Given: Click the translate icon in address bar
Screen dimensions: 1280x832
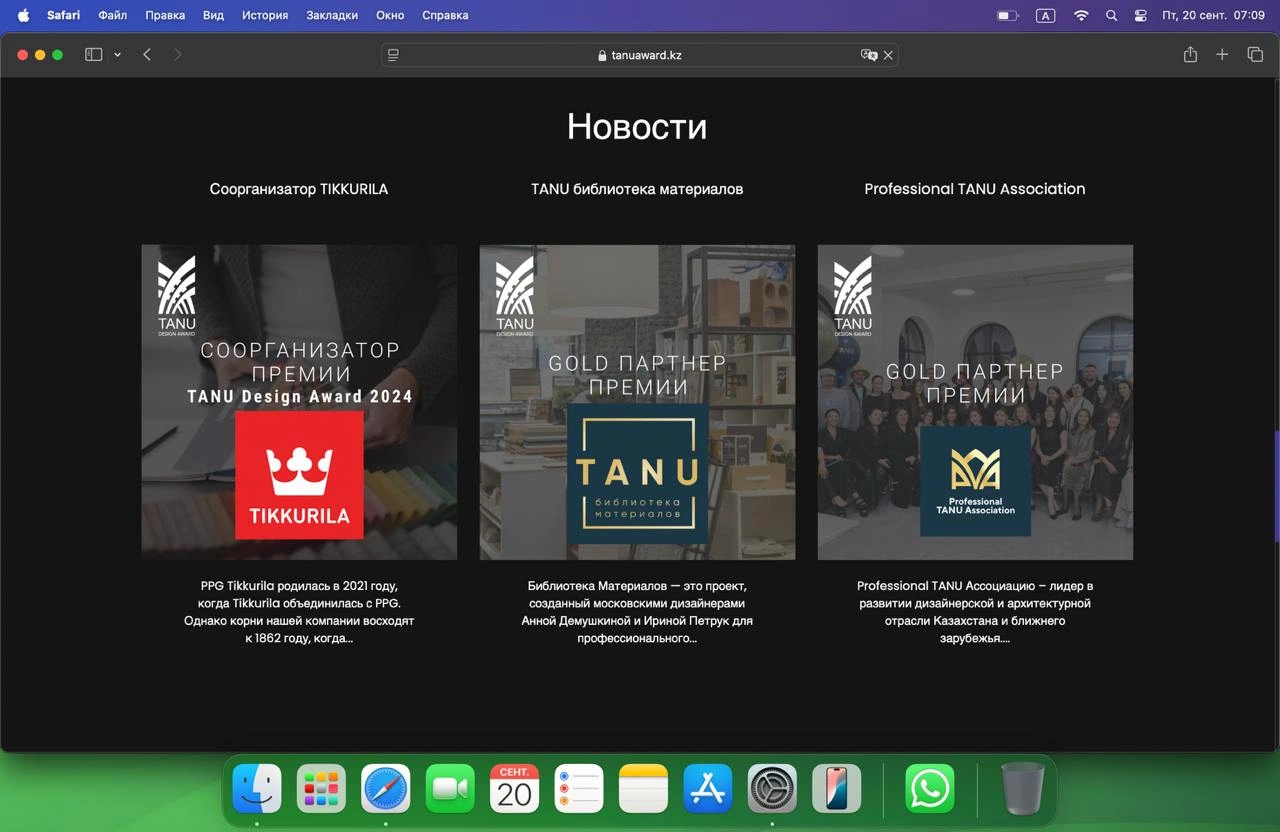Looking at the screenshot, I should [869, 55].
